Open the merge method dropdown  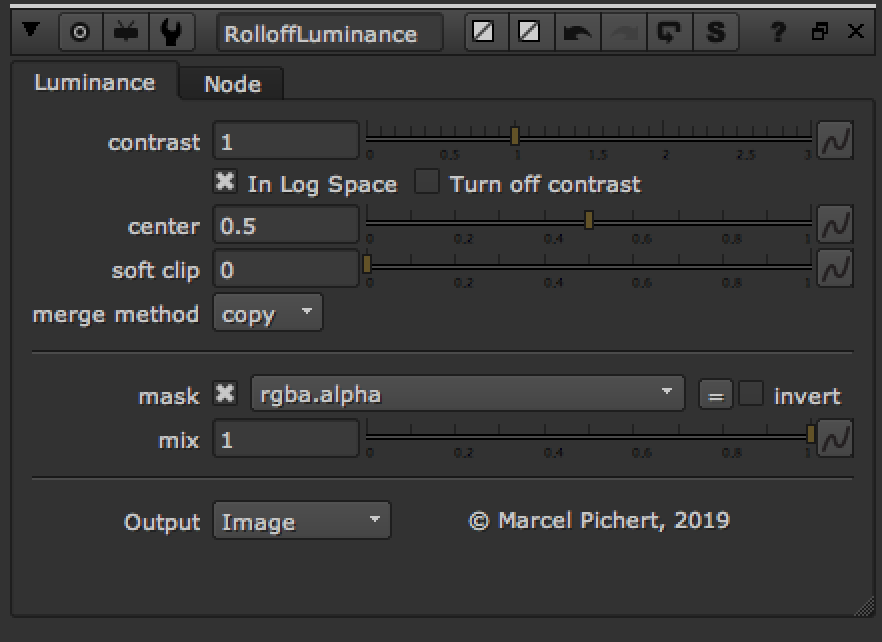click(268, 314)
